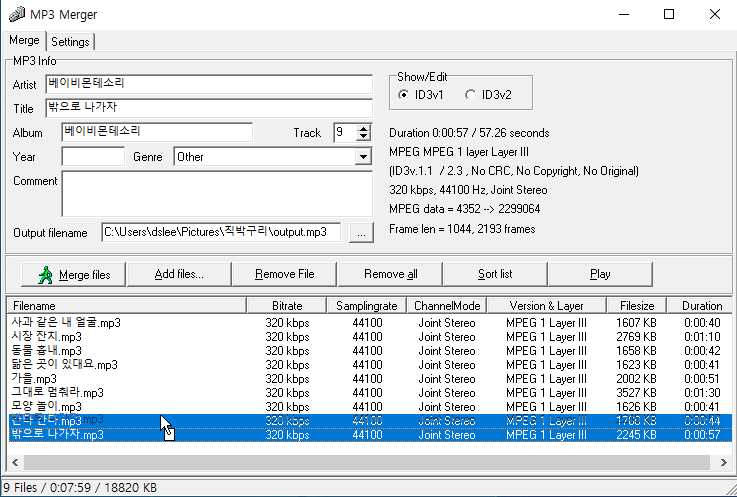Select the ID3v2 radio button

tap(471, 95)
